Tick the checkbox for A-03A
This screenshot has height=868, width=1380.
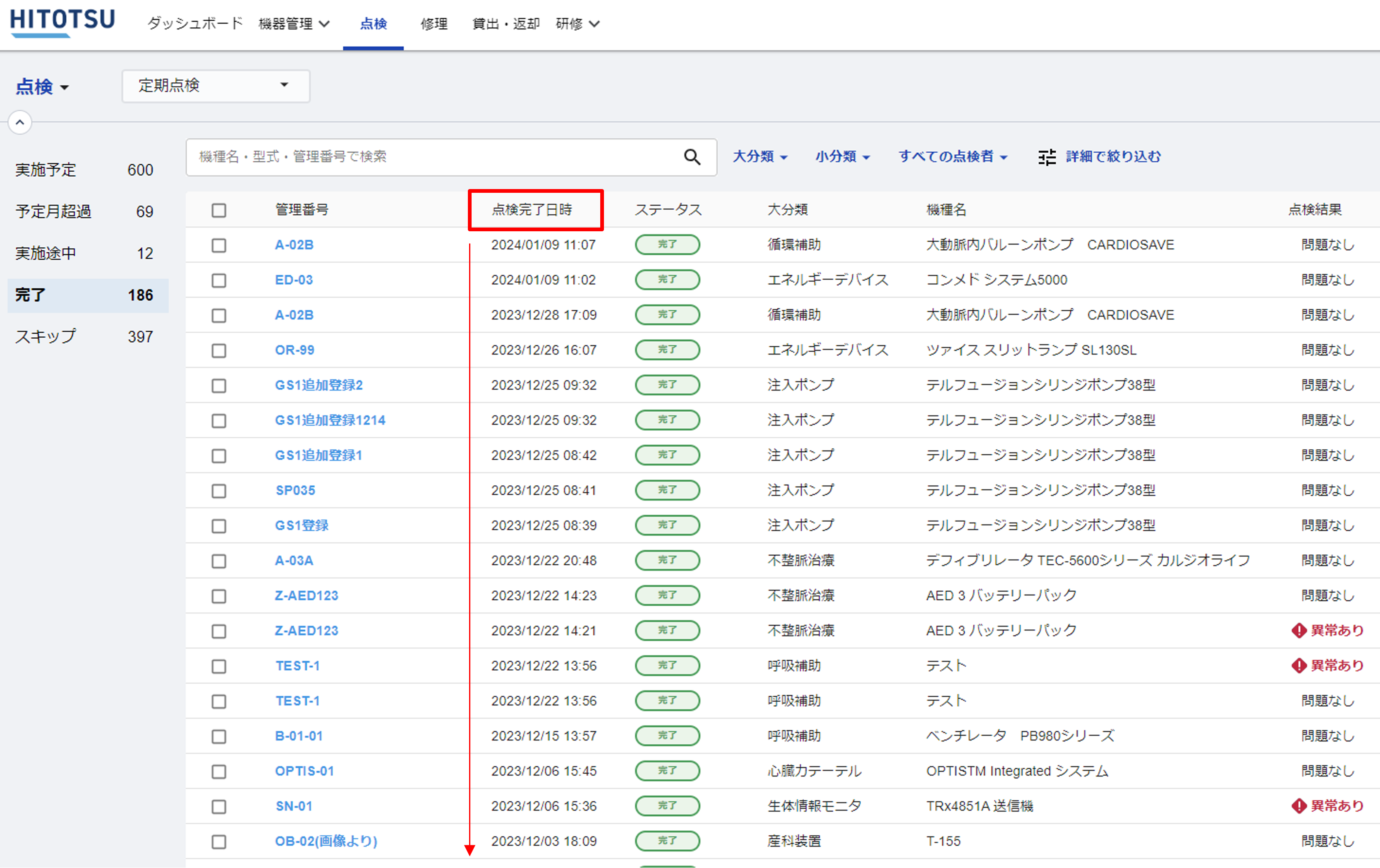219,561
